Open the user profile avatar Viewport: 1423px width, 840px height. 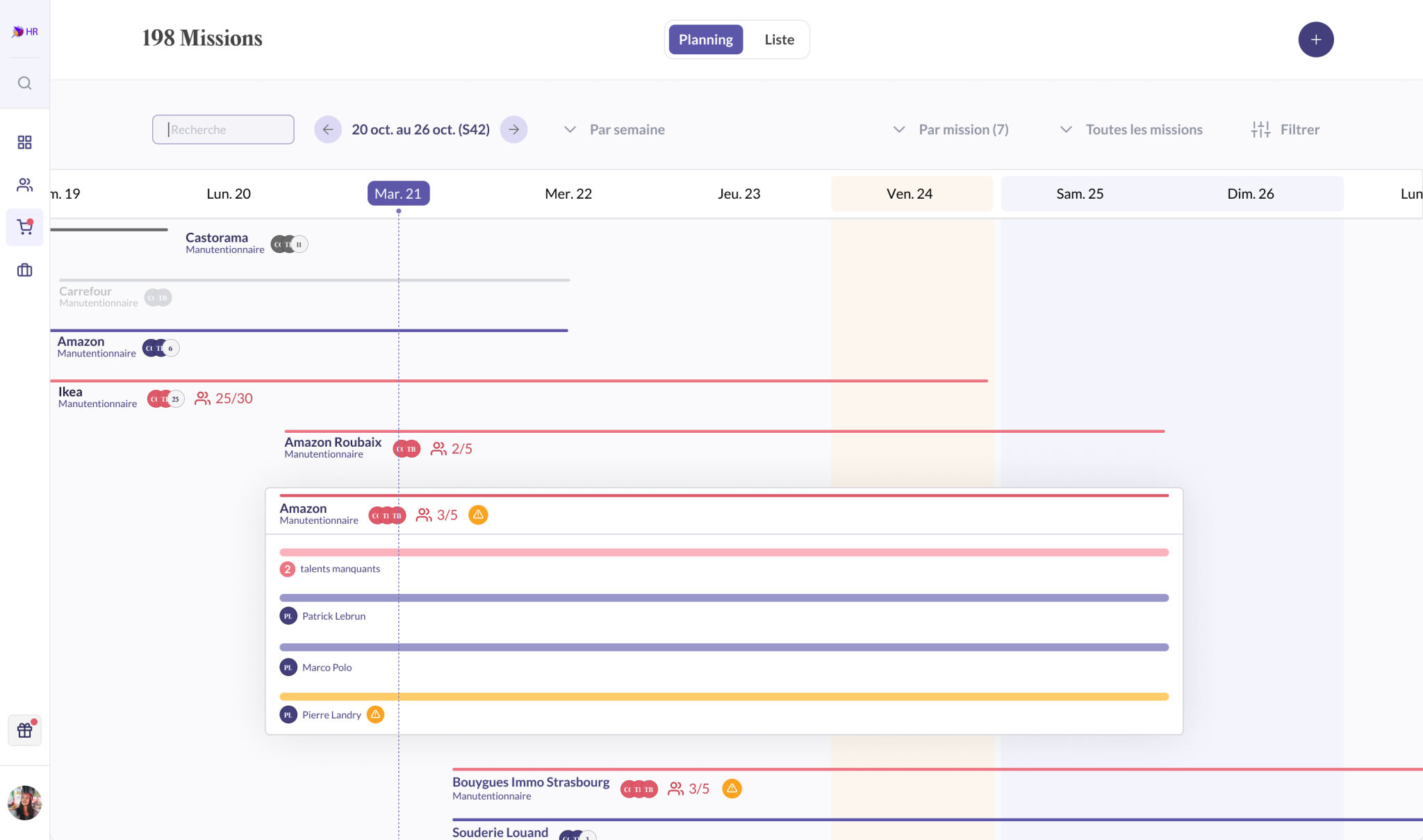[x=24, y=802]
